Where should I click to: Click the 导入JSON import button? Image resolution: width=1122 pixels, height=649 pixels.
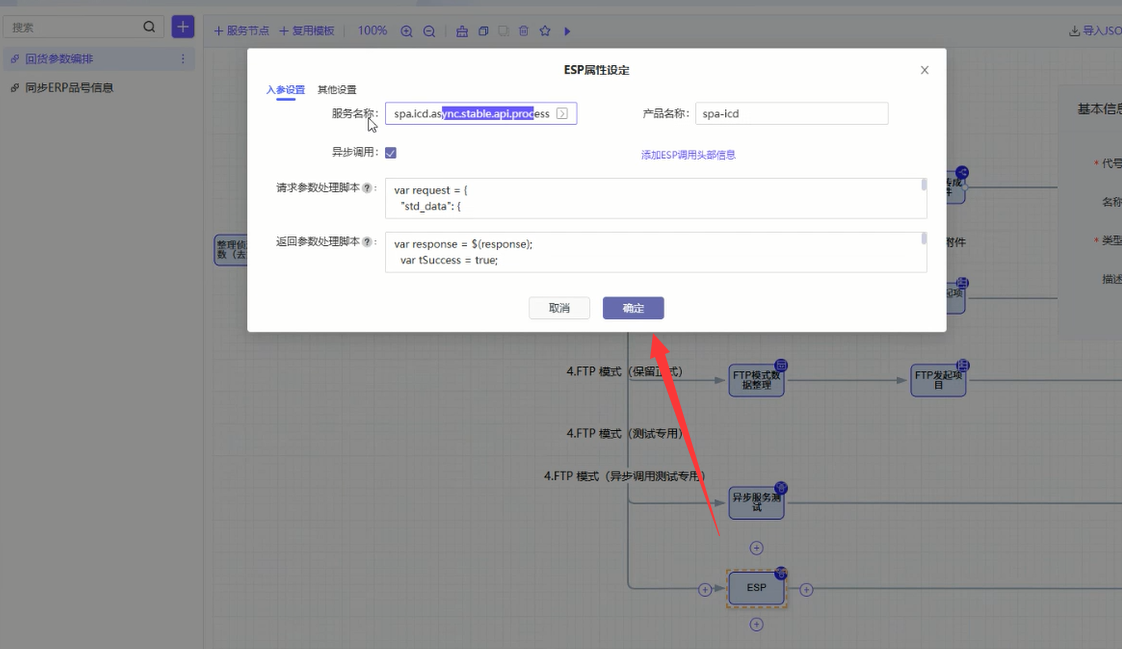tap(1095, 31)
